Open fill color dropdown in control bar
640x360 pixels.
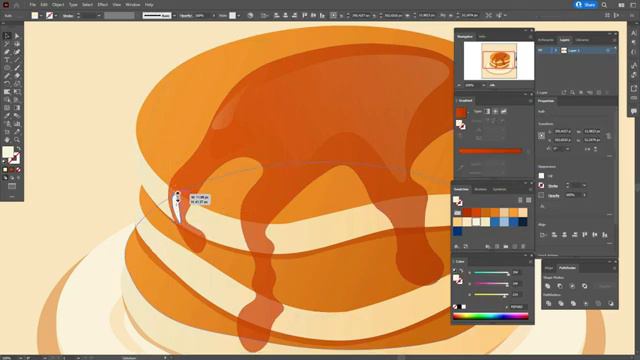point(41,16)
